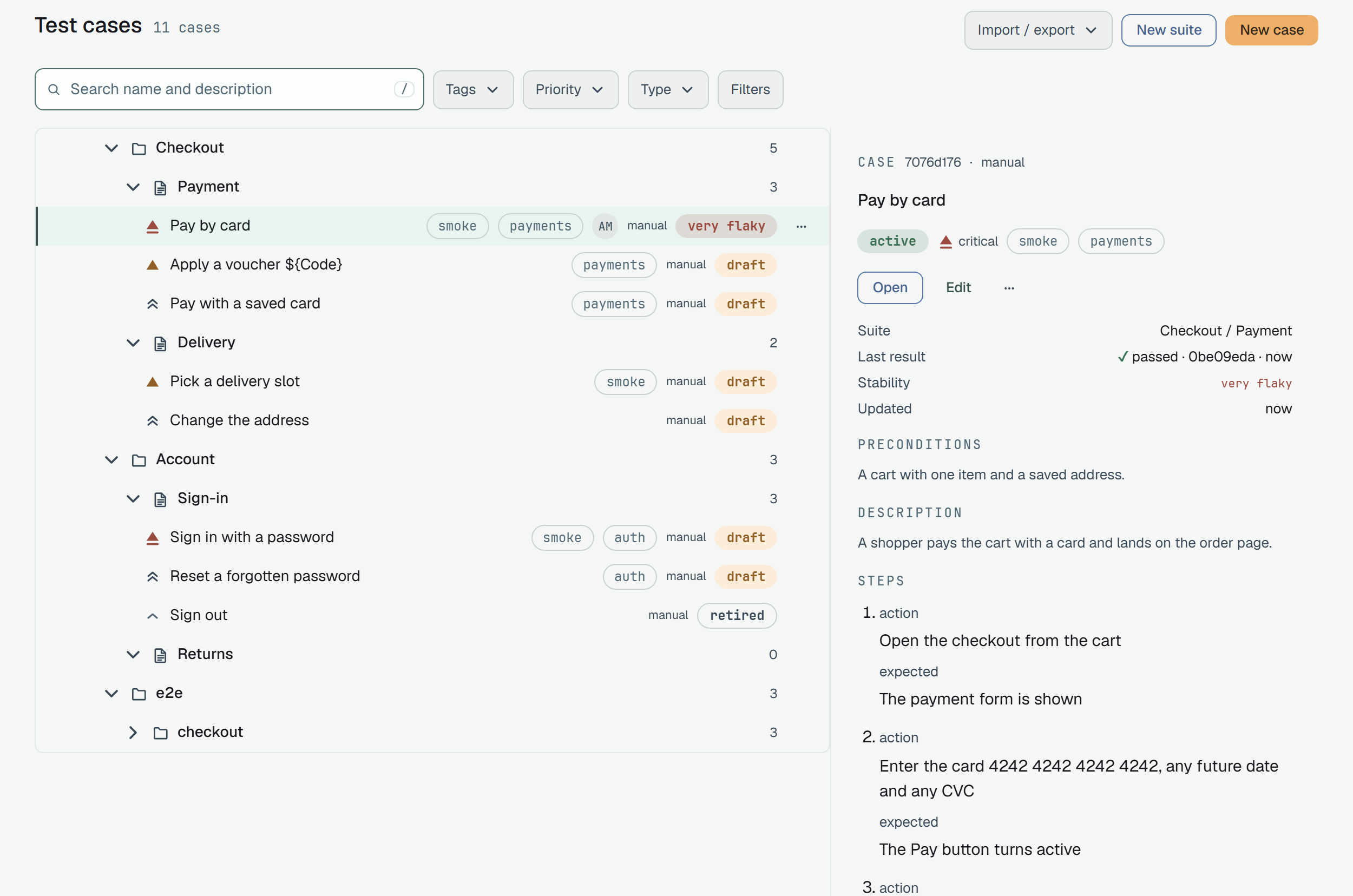Open the Priority filter dropdown
Screen dimensions: 1353x896
pos(570,90)
